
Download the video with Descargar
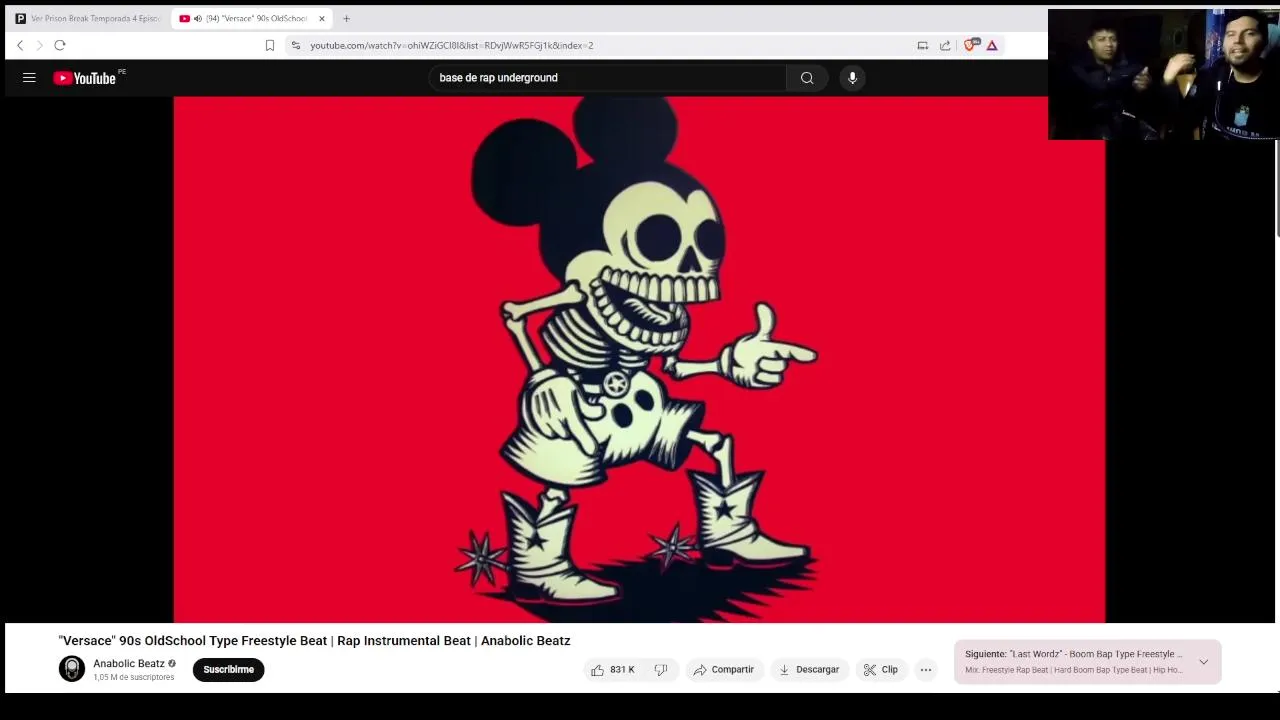(x=809, y=670)
